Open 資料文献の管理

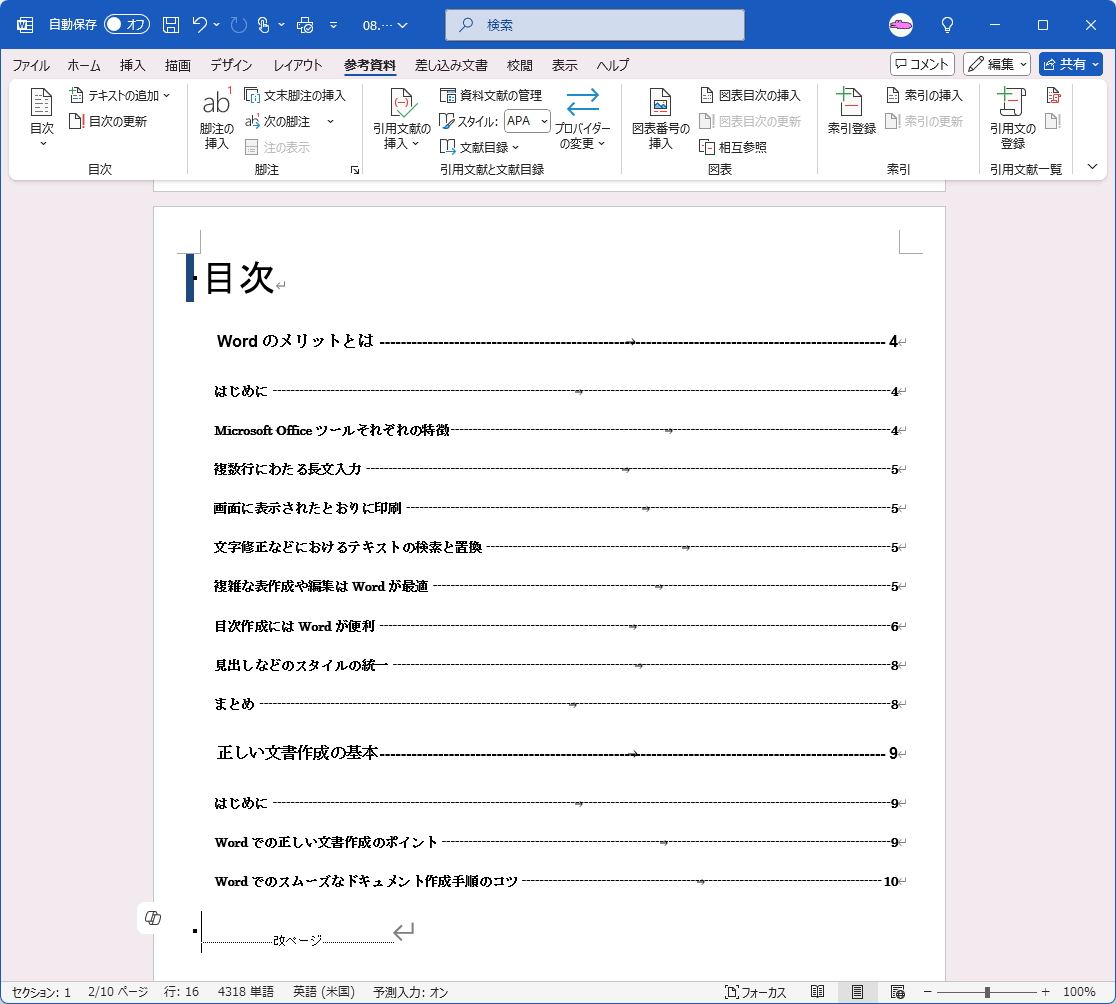pyautogui.click(x=490, y=95)
